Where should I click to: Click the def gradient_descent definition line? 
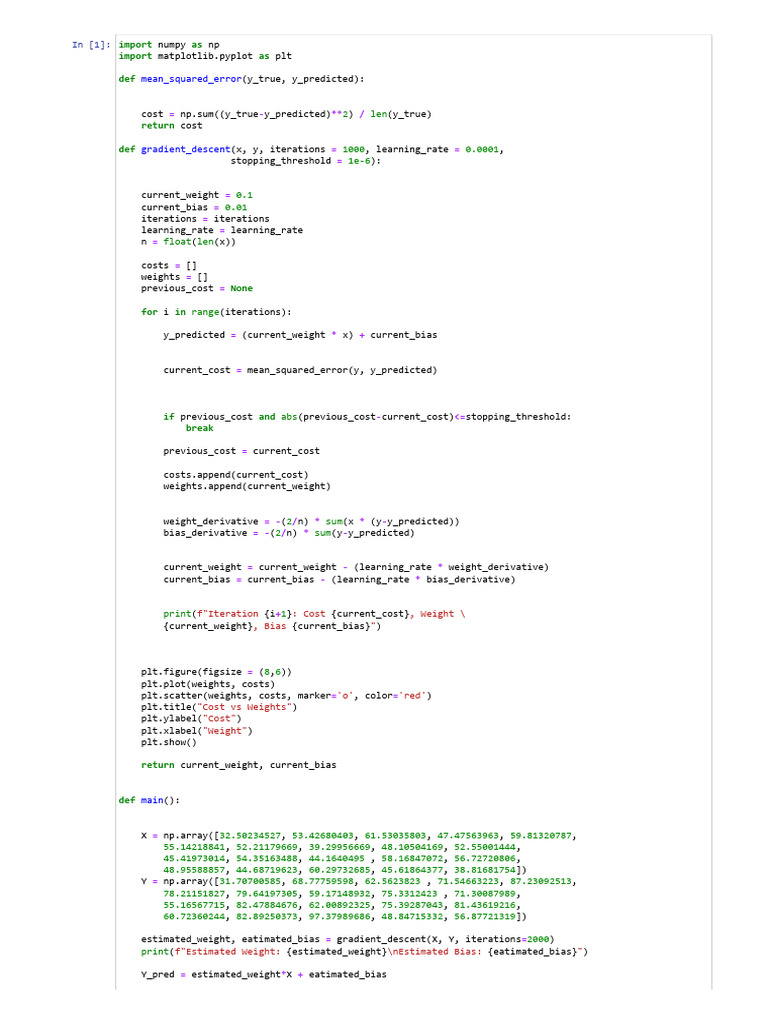311,150
